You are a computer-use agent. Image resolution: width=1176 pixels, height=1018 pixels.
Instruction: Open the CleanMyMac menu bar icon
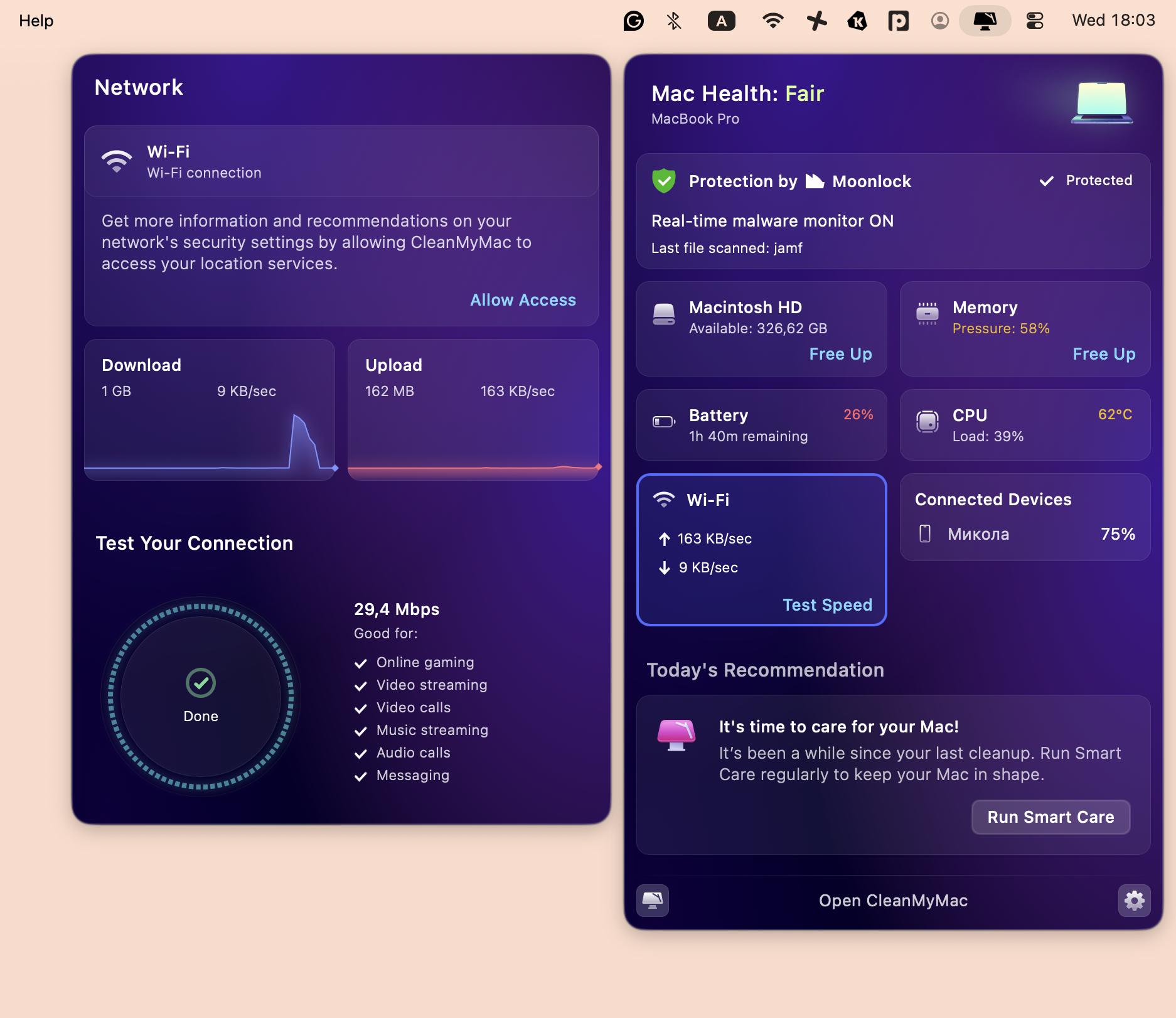[x=983, y=20]
